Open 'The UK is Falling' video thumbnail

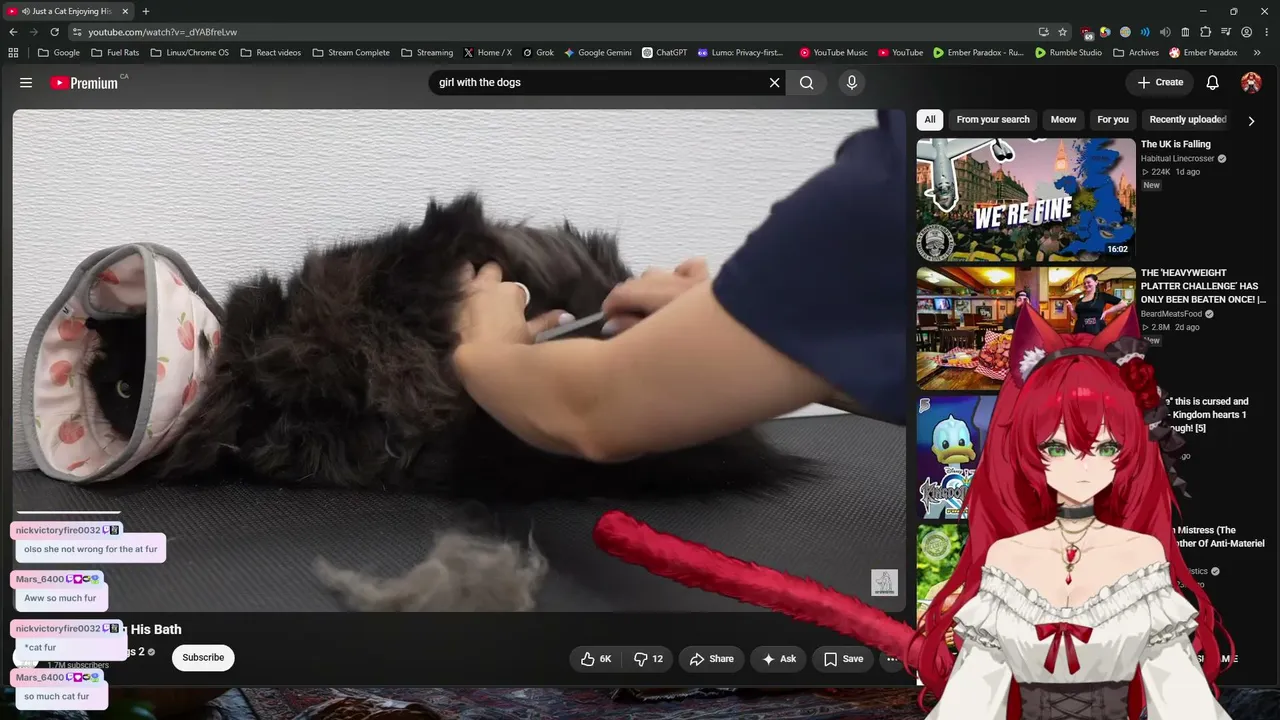click(x=1026, y=200)
